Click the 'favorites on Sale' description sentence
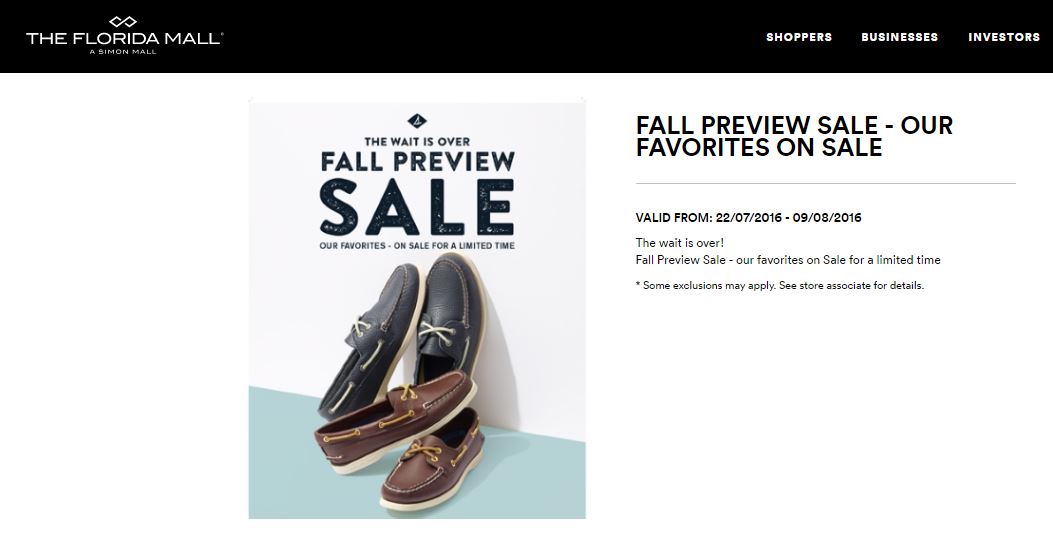This screenshot has height=538, width=1053. [788, 260]
